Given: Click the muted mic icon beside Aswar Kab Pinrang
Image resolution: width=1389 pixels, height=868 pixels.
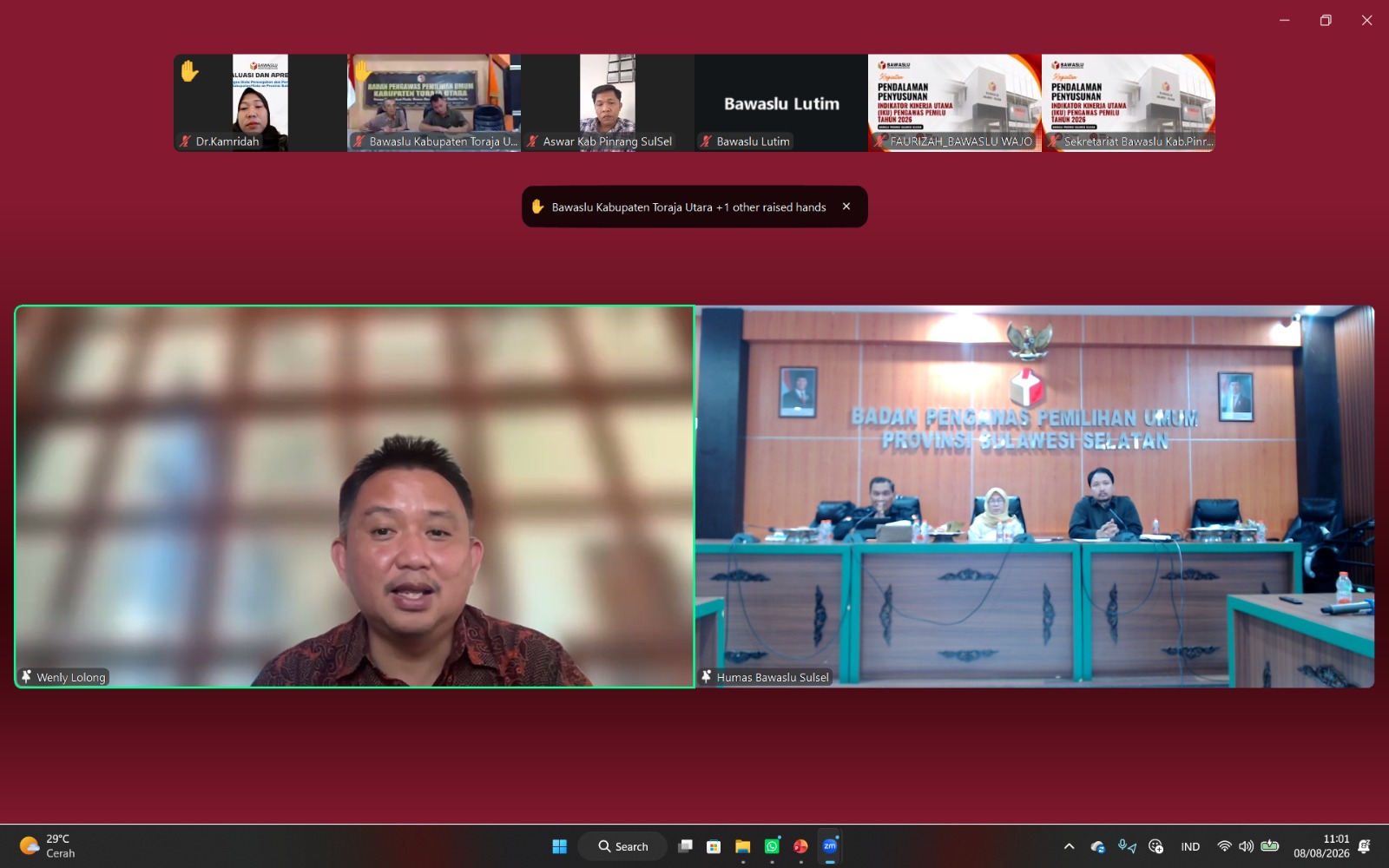Looking at the screenshot, I should click(x=532, y=141).
